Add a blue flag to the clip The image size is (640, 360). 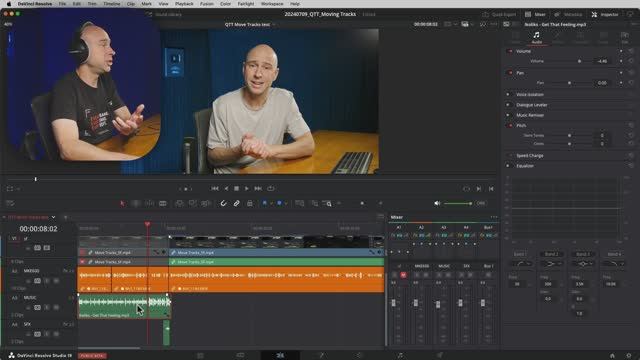[x=264, y=203]
